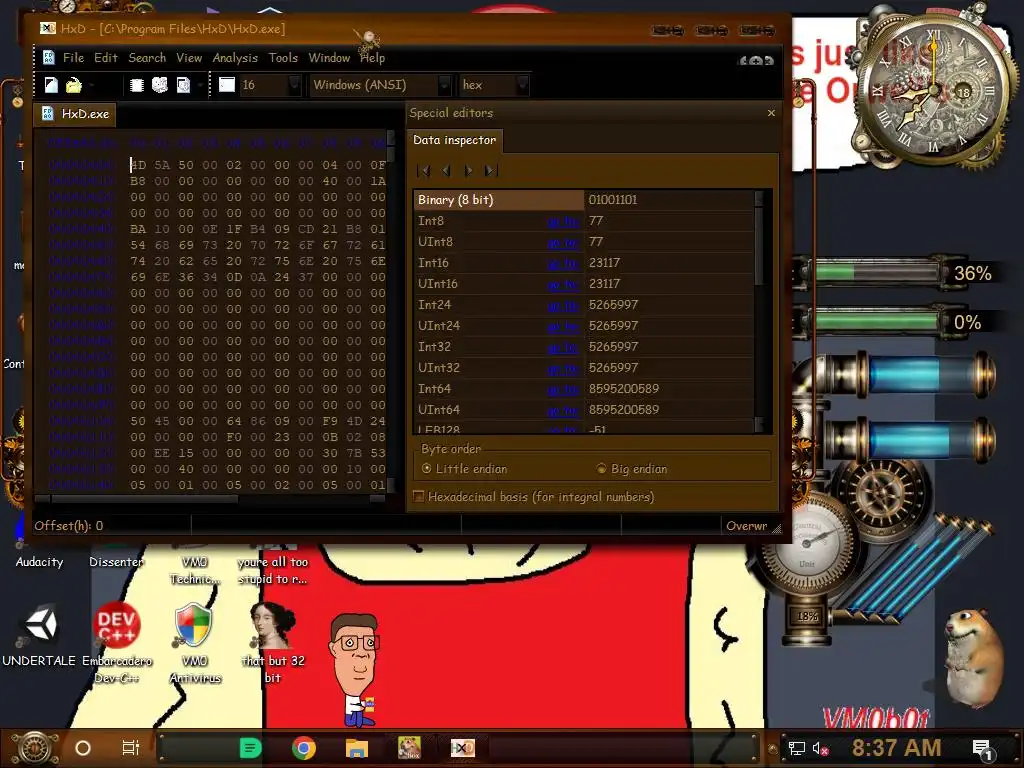Click the Hank Hill cartoon desktop icon
1024x768 pixels.
click(355, 669)
